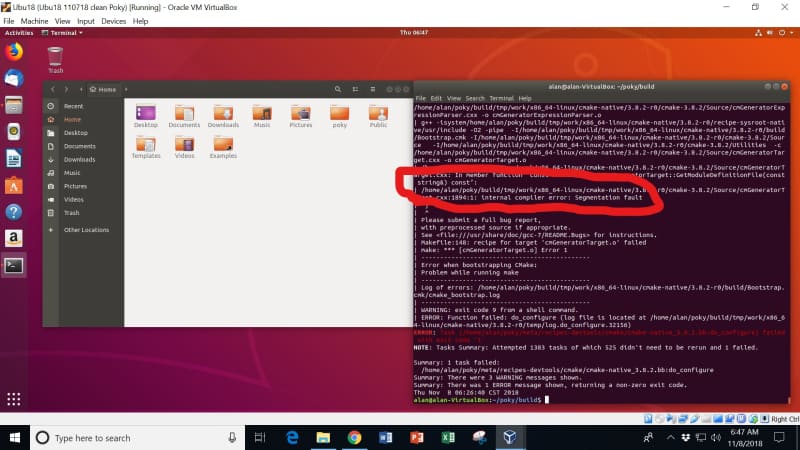
Task: Open the Public folder icon
Action: tap(378, 116)
